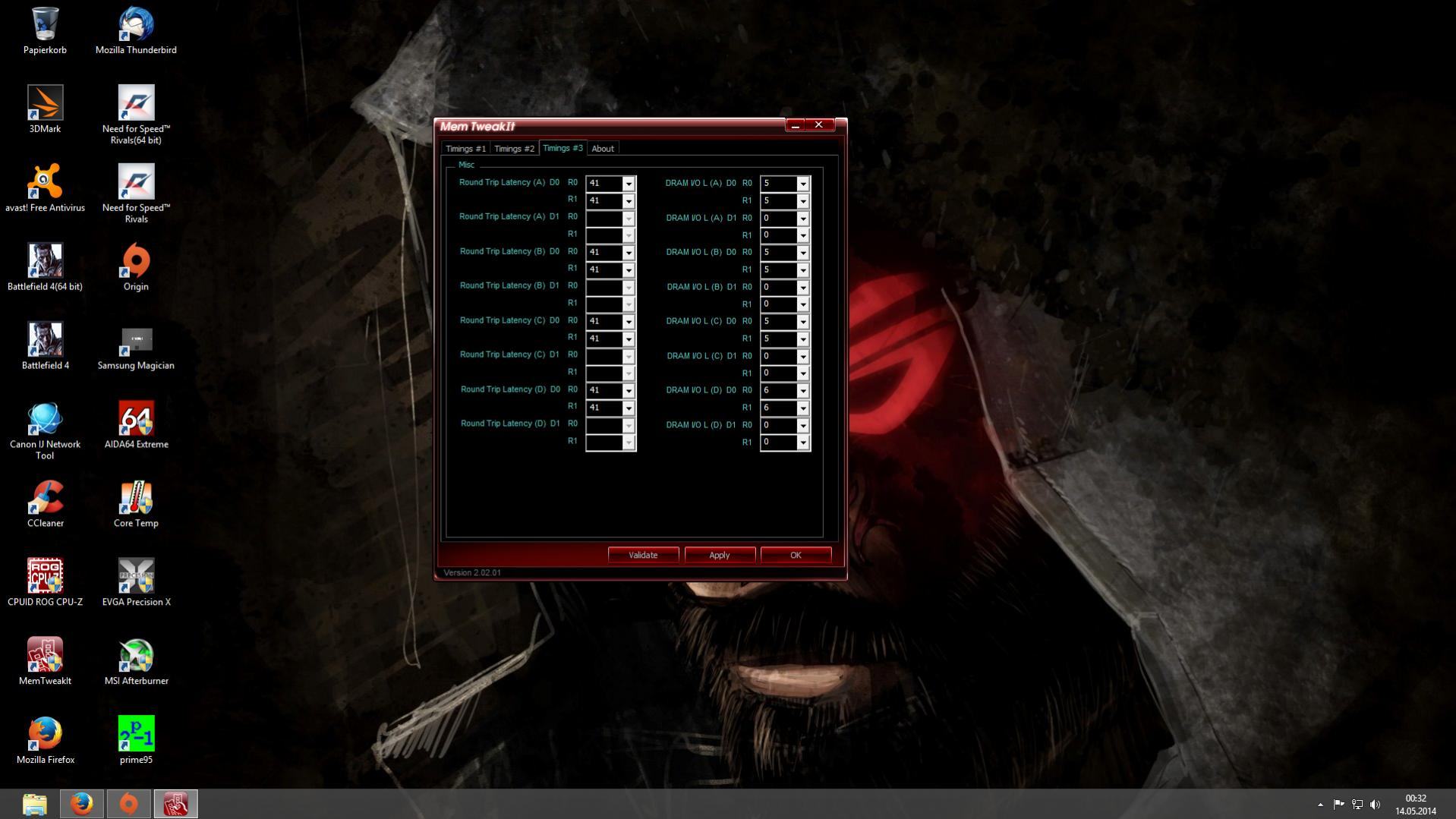The image size is (1456, 819).
Task: Open CPUID ROG CPU-Z icon
Action: [x=45, y=584]
